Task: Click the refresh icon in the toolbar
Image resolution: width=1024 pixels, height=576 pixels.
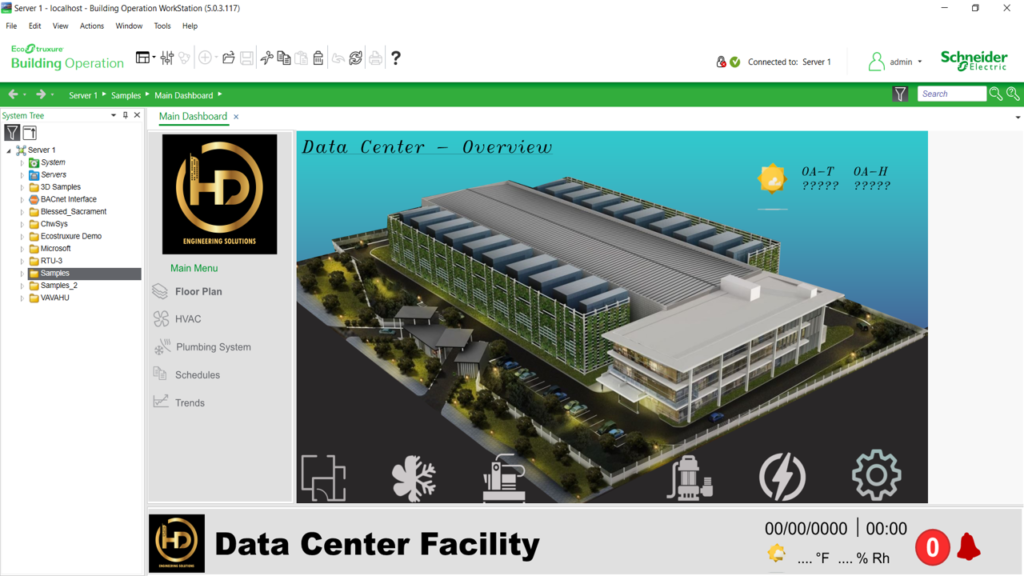Action: click(x=355, y=58)
